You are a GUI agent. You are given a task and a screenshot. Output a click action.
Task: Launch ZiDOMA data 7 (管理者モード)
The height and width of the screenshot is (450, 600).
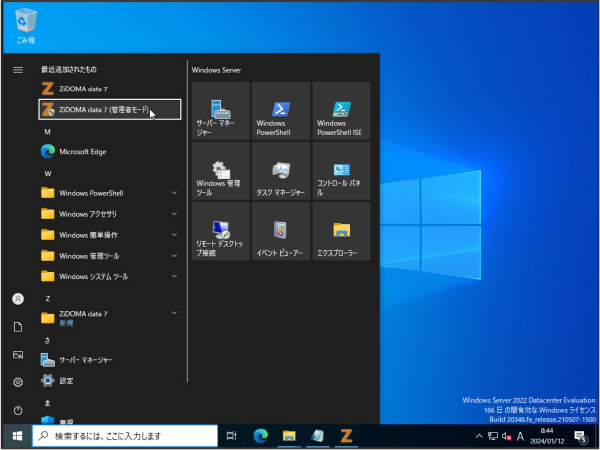110,109
